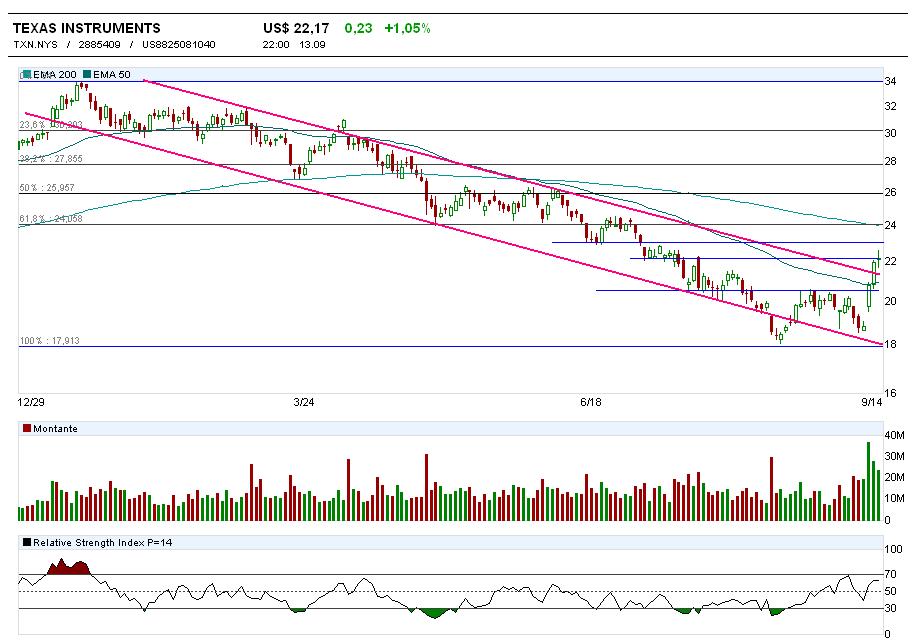Click the 26 price axis label
916x644 pixels.
[x=890, y=192]
